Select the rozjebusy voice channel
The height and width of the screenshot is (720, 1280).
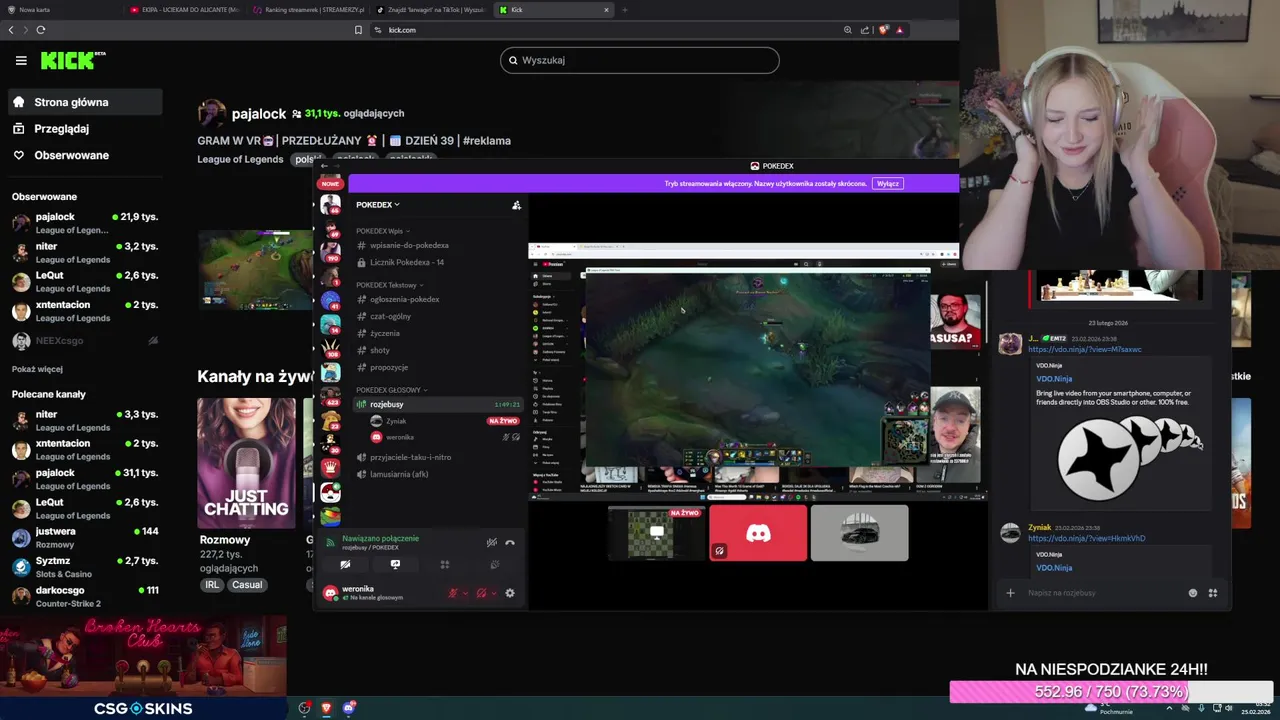point(436,404)
